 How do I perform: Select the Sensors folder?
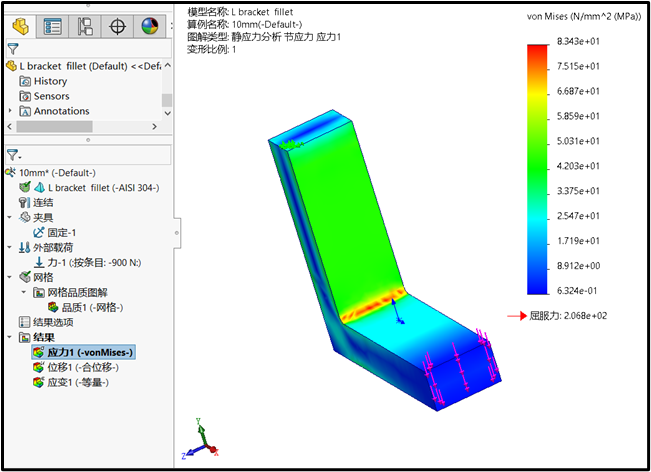(x=51, y=96)
